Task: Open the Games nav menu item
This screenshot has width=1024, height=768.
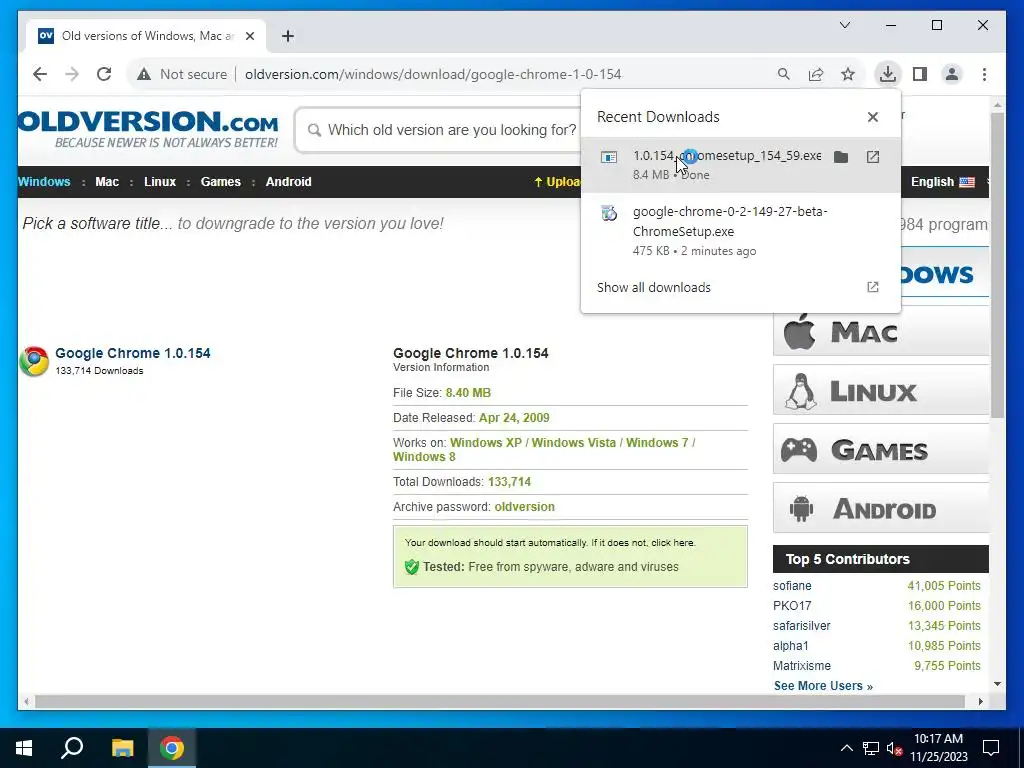Action: click(221, 182)
